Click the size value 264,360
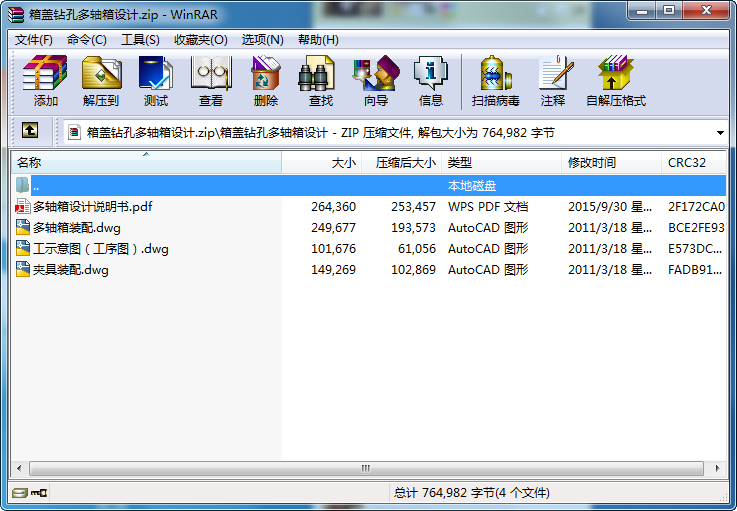Viewport: 737px width, 511px height. tap(333, 207)
